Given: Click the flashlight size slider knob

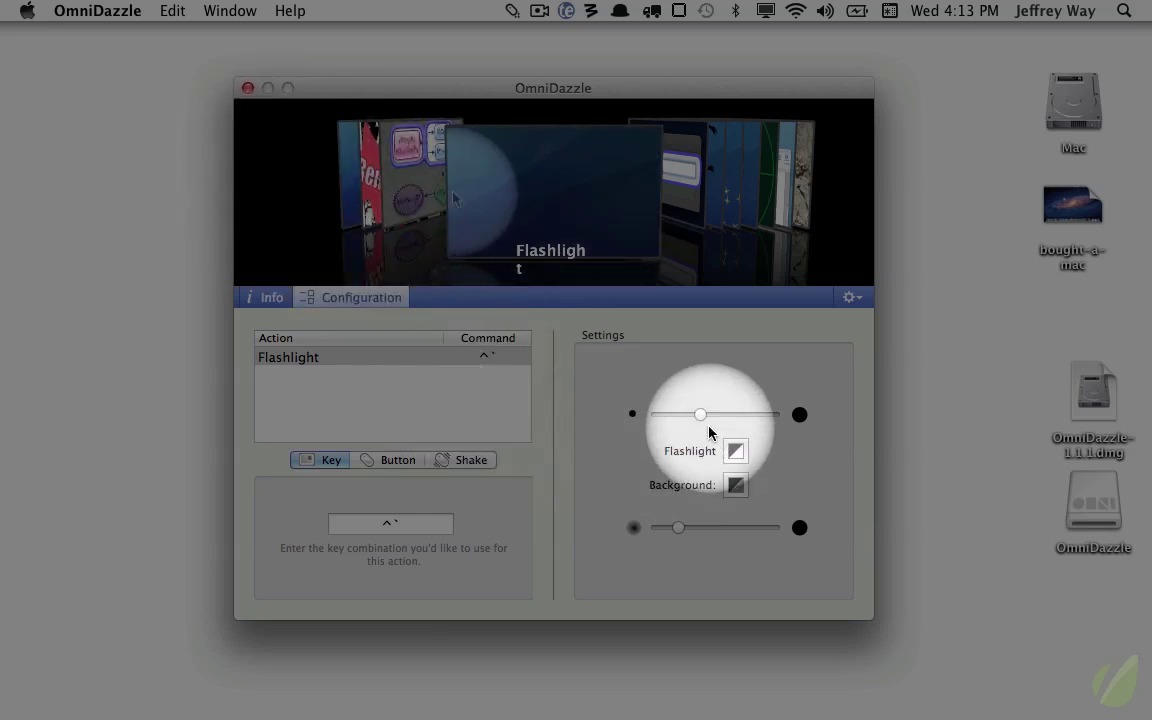Looking at the screenshot, I should pos(700,414).
